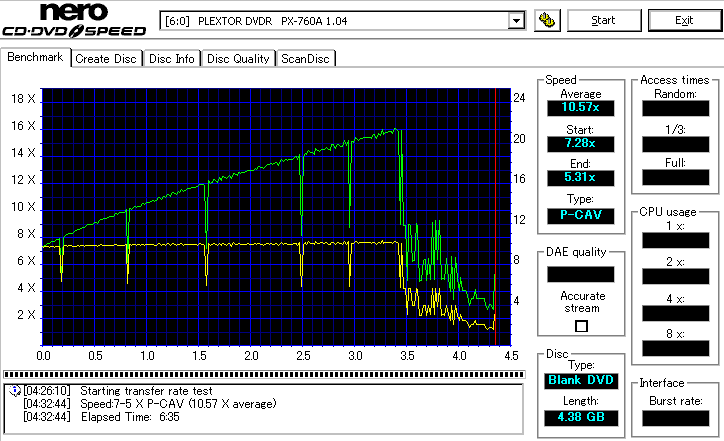This screenshot has height=441, width=724.
Task: Click the Exit button
Action: (x=684, y=20)
